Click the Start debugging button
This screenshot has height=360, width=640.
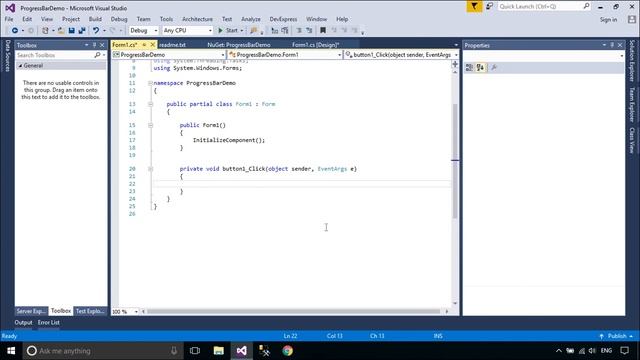point(228,31)
